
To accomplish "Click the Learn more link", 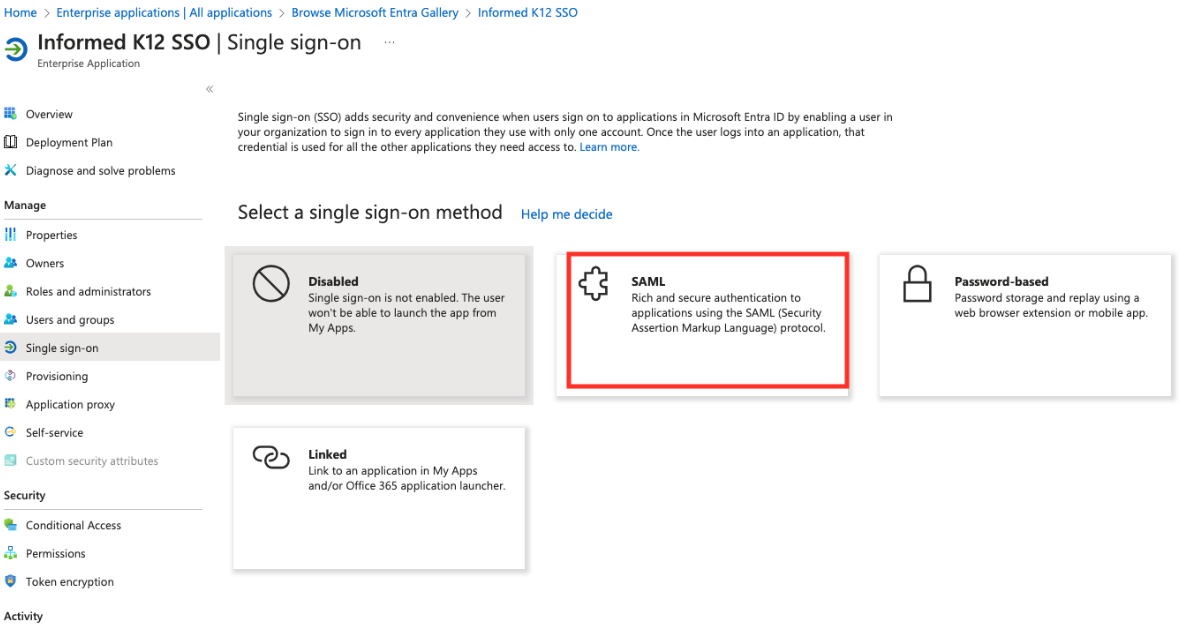I will coord(609,147).
